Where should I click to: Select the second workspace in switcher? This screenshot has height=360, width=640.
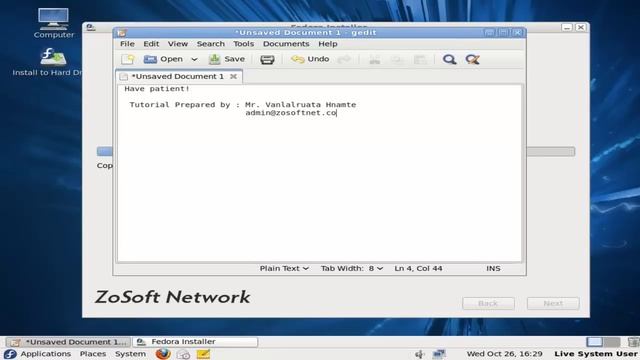612,342
